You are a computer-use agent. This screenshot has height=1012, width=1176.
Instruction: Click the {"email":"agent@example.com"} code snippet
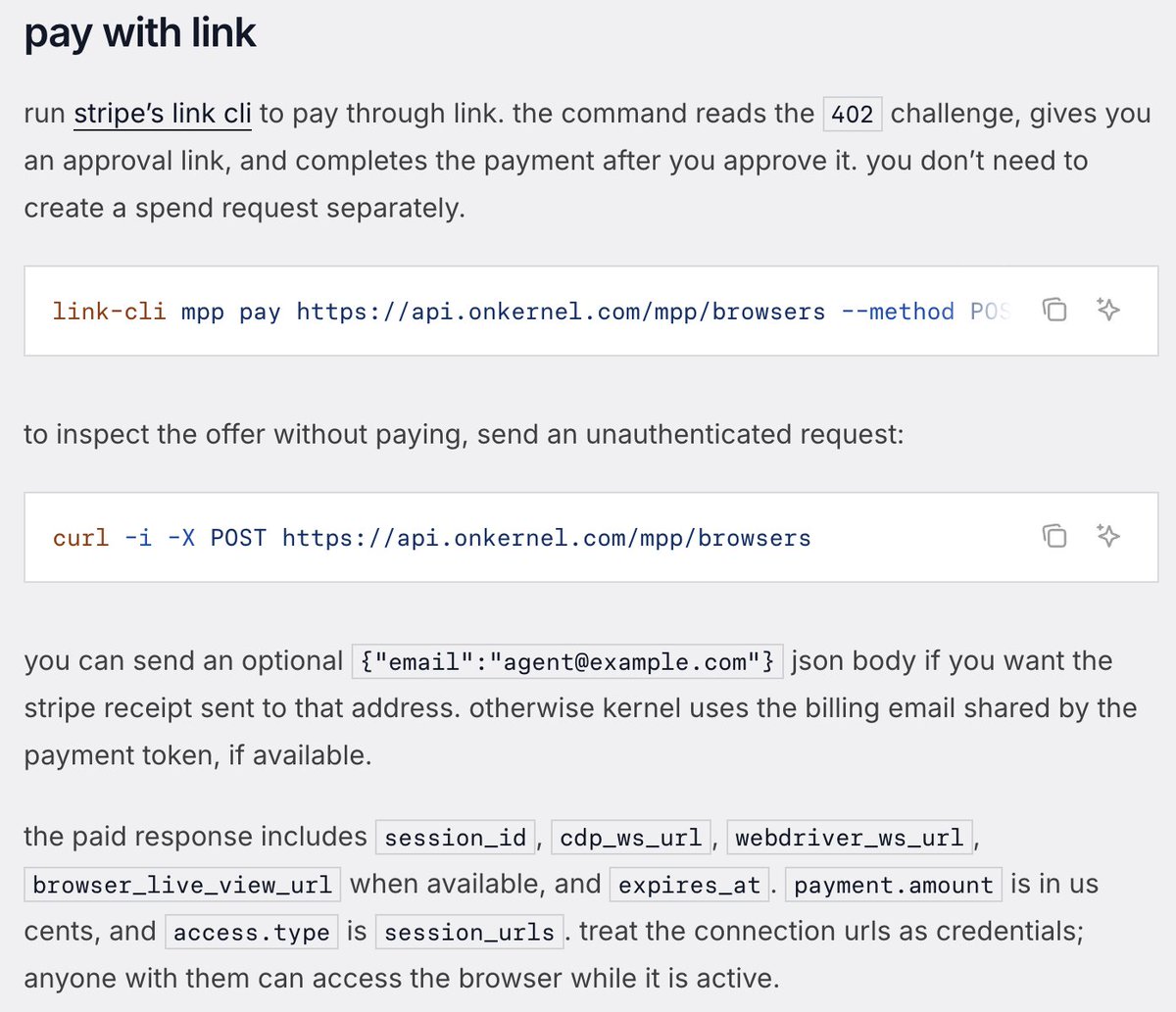567,661
